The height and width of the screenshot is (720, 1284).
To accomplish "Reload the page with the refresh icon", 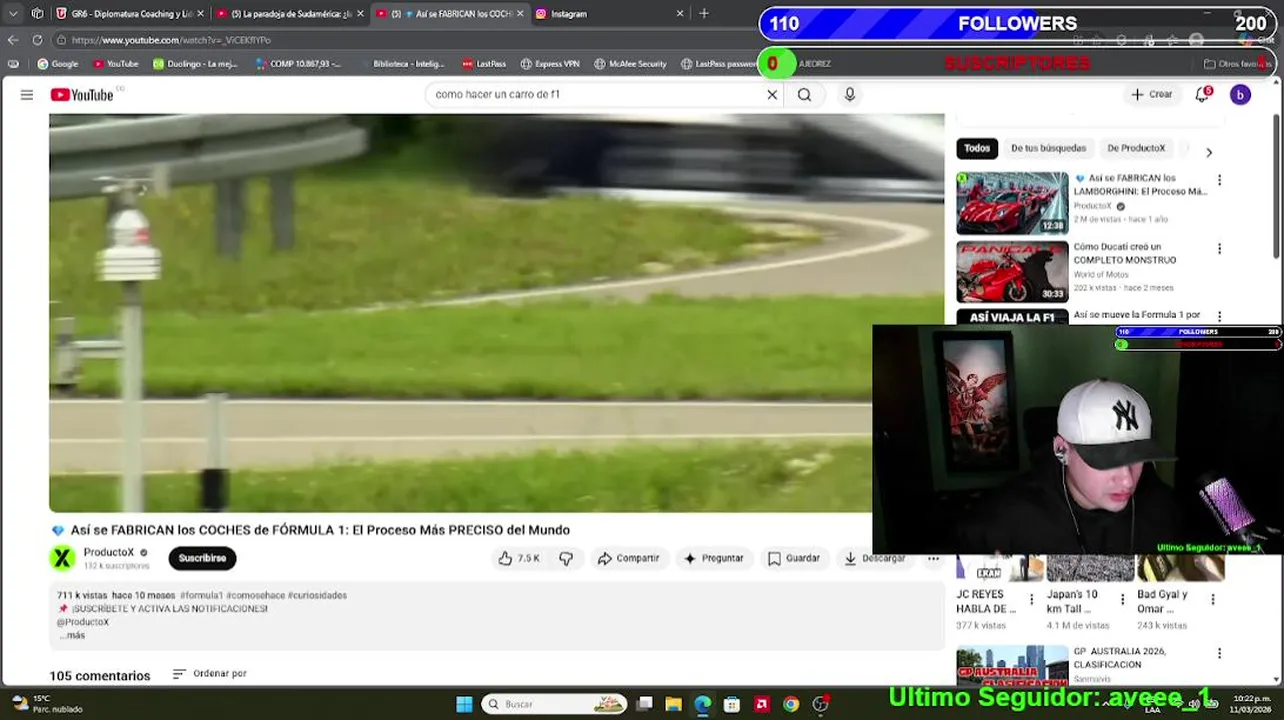I will [x=37, y=40].
